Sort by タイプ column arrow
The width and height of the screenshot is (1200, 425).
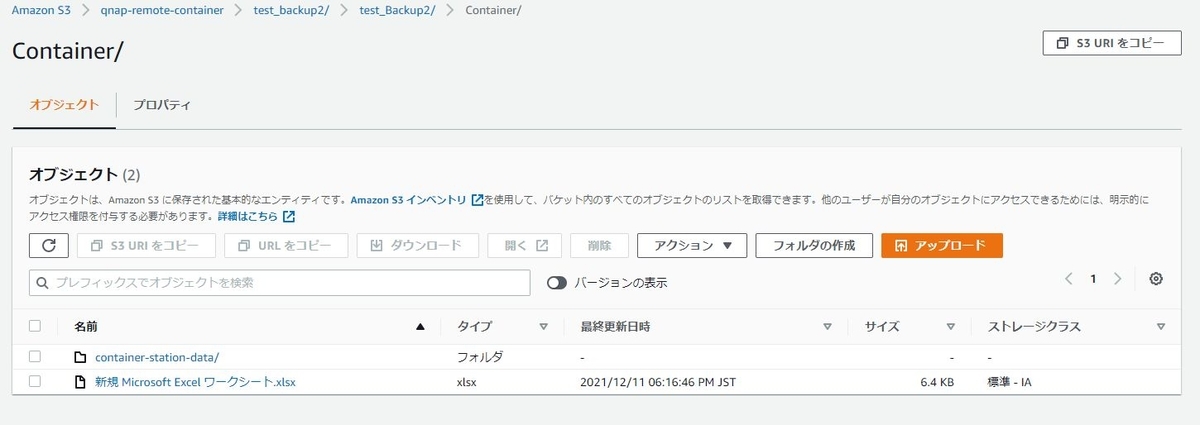point(544,326)
